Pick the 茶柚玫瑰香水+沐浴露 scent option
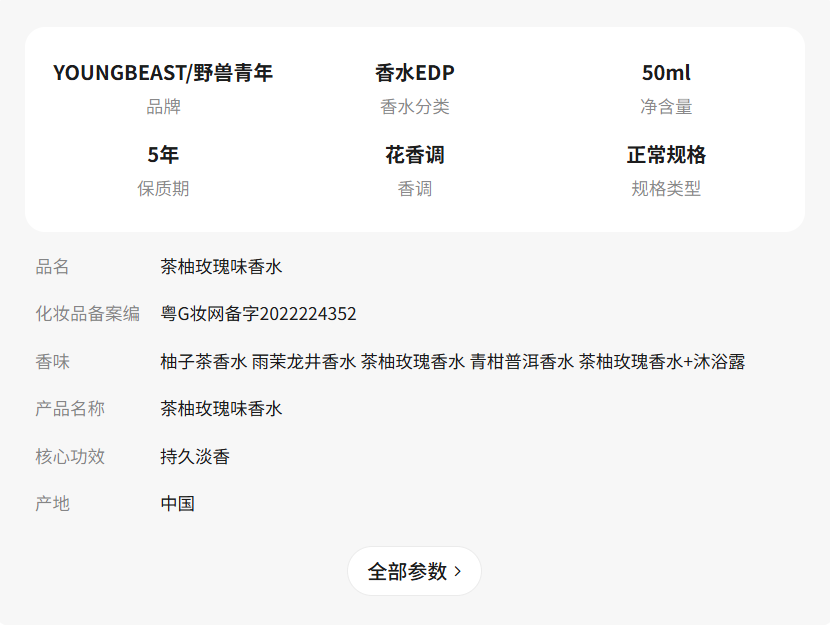830x625 pixels. [662, 362]
